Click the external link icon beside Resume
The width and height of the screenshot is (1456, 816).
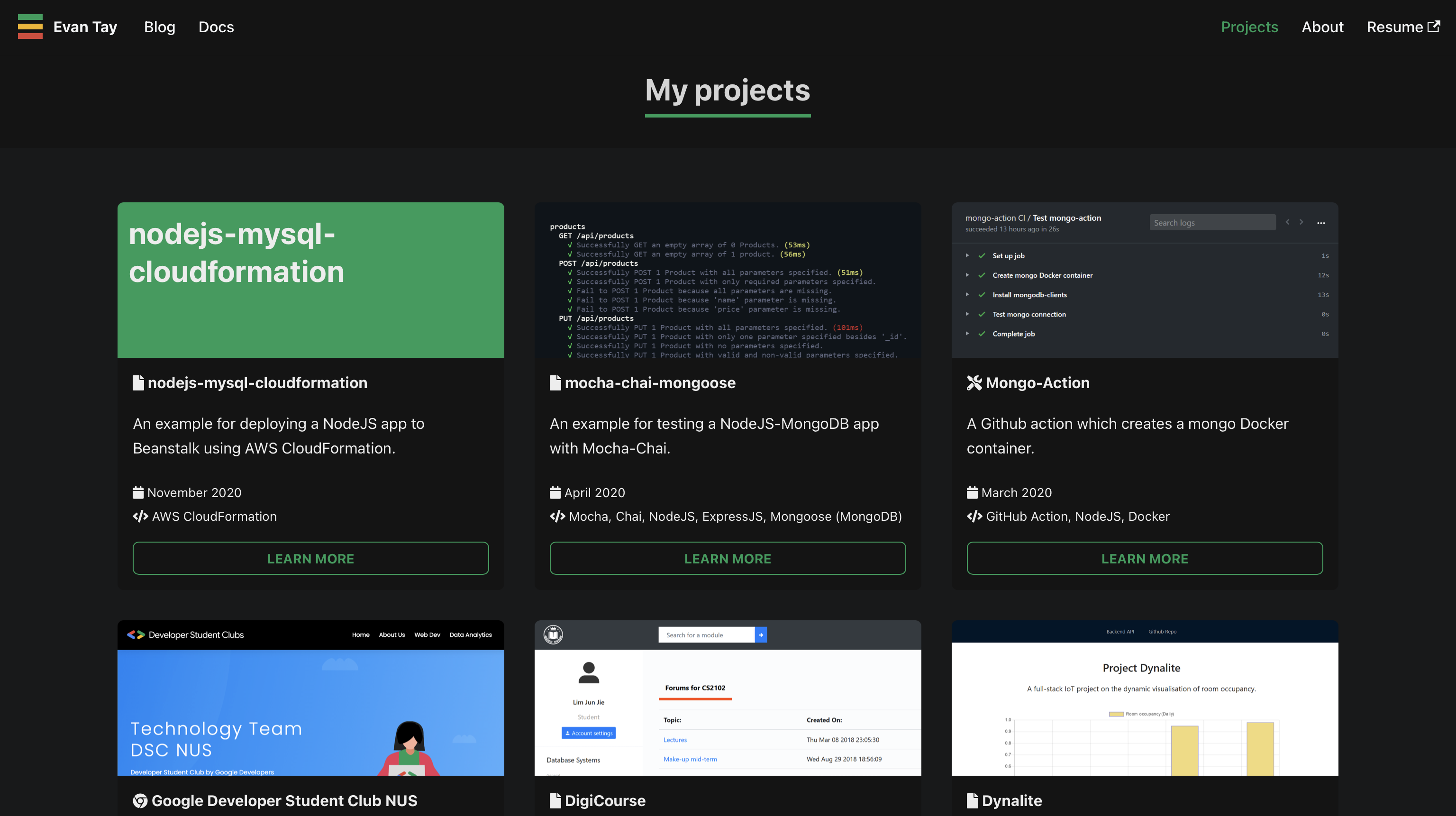pos(1433,27)
